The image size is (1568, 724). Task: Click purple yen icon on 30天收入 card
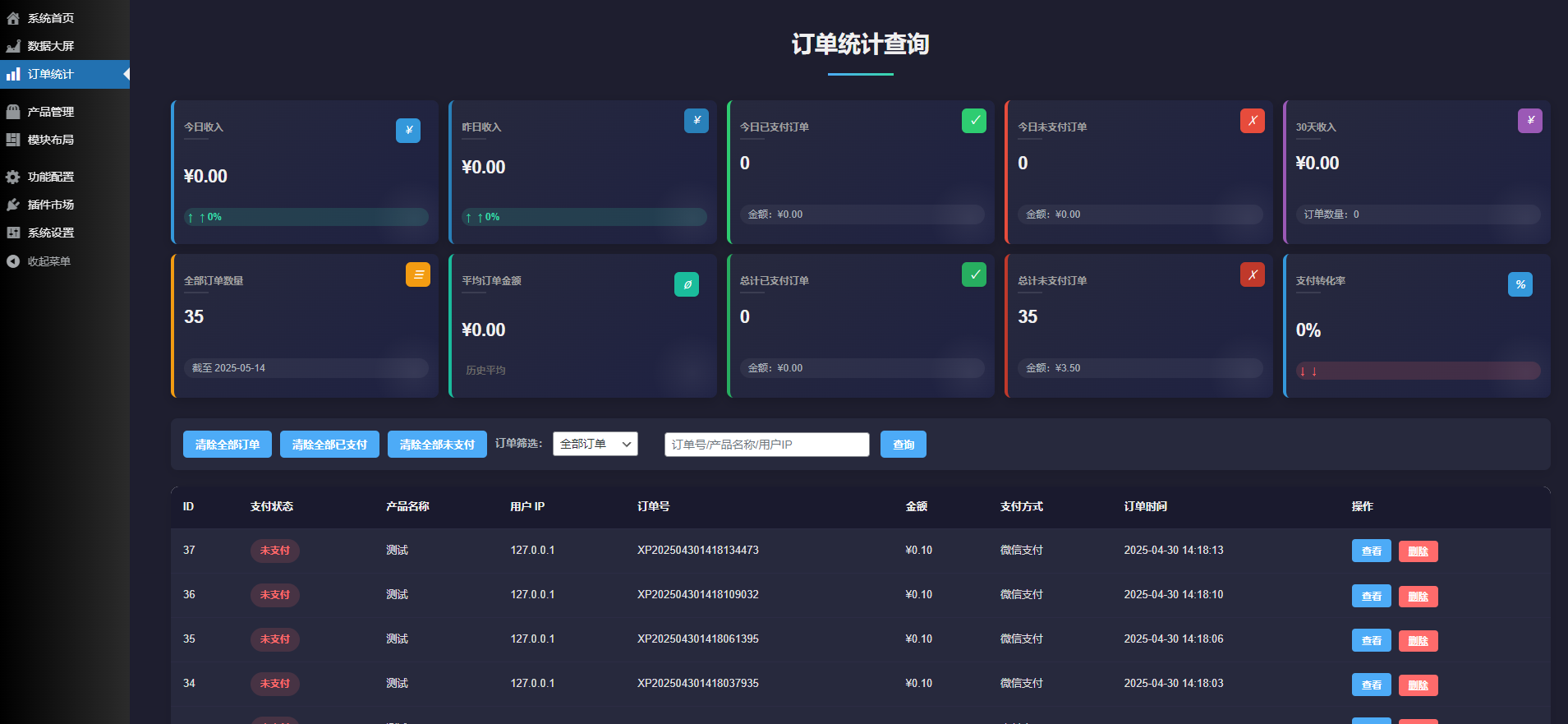coord(1530,121)
